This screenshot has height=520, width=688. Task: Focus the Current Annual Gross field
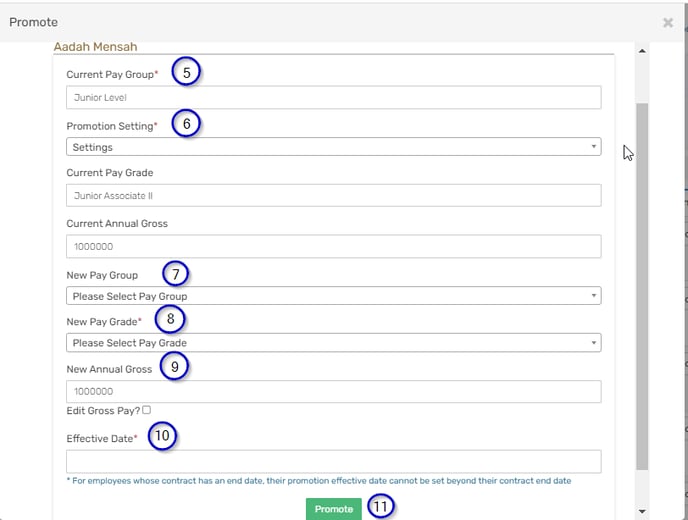[x=333, y=246]
